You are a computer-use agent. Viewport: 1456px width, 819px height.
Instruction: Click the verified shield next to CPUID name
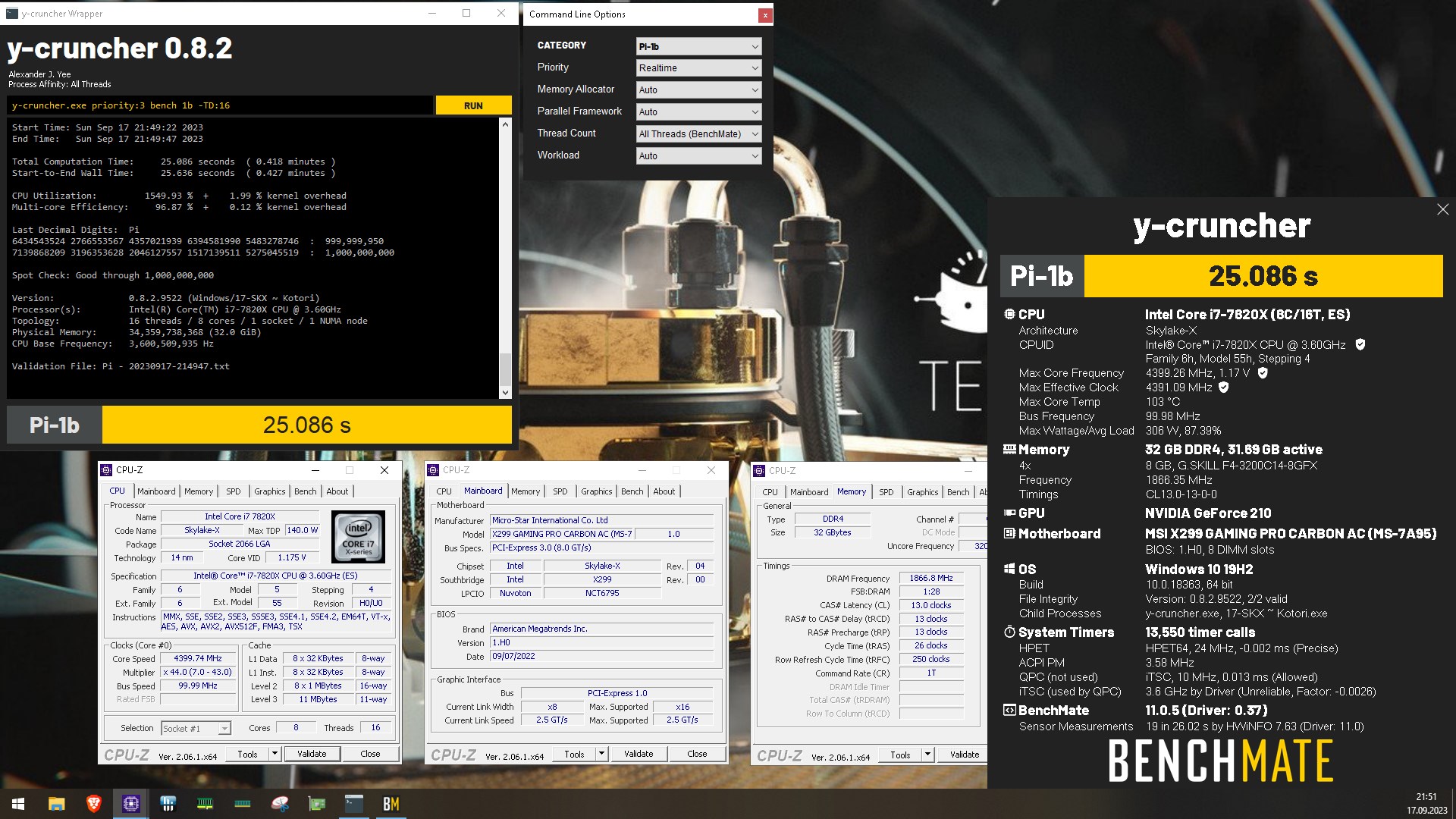(x=1360, y=344)
